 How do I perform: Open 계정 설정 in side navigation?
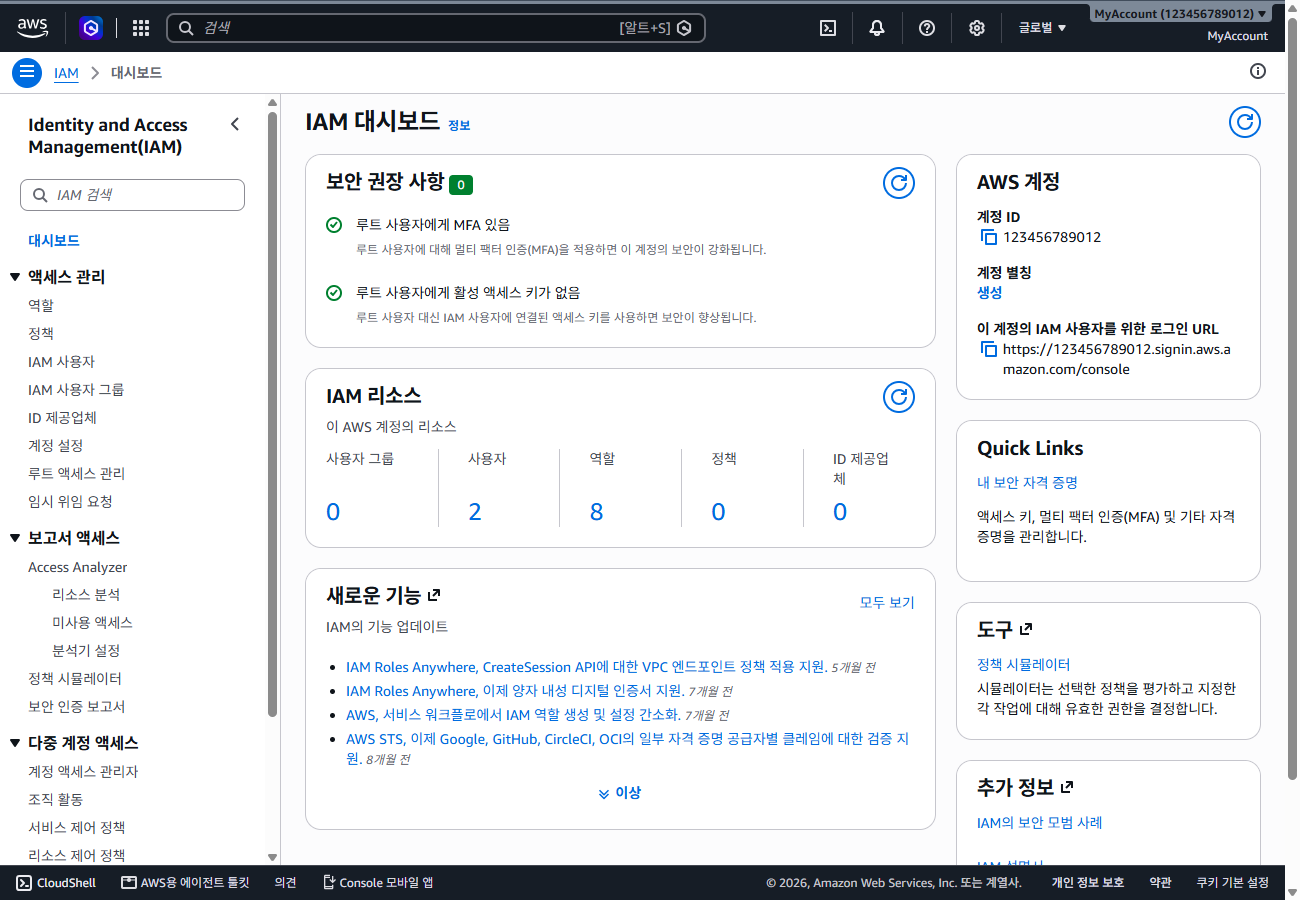tap(55, 445)
